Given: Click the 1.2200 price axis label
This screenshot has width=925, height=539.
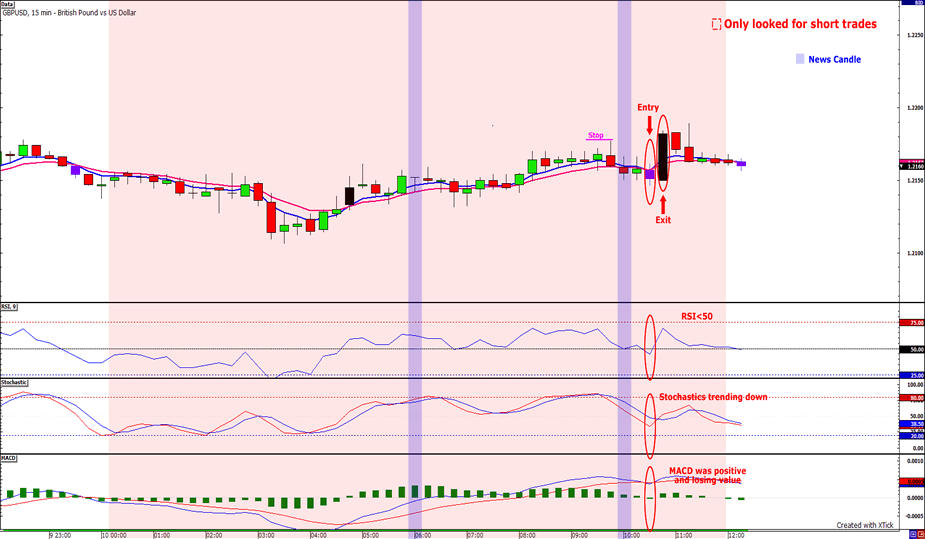Looking at the screenshot, I should (x=914, y=107).
